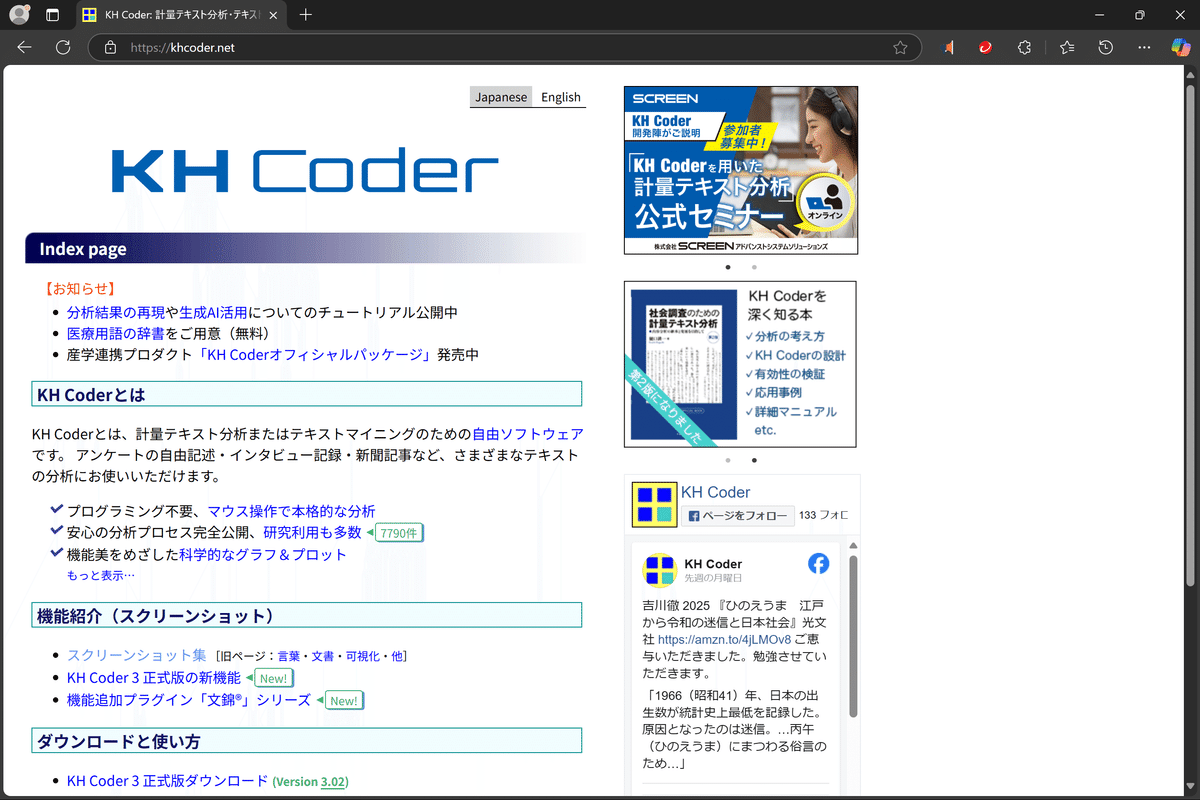Open a new tab with plus icon
1200x800 pixels.
(306, 15)
